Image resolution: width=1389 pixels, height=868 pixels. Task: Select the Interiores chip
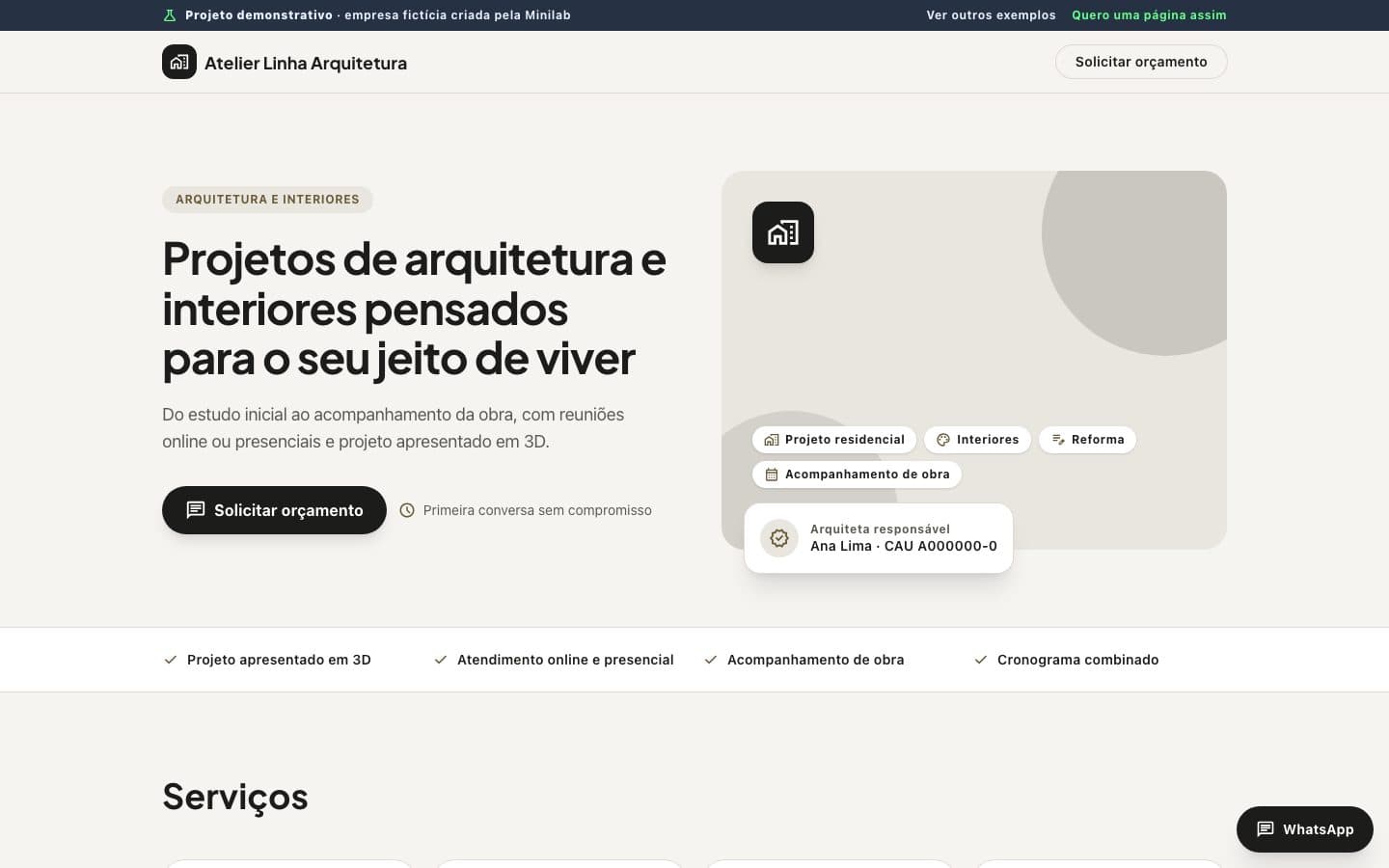(977, 440)
